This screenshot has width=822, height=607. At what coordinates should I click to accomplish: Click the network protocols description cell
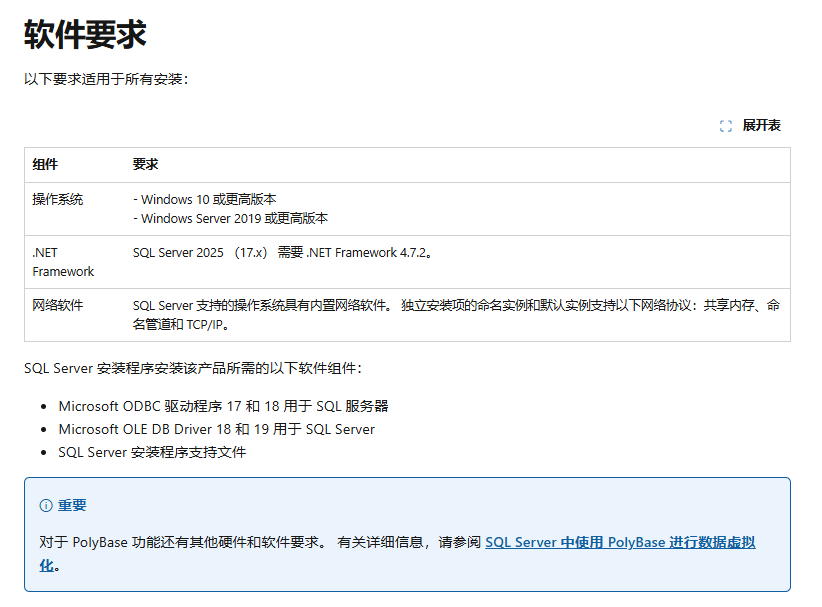456,315
